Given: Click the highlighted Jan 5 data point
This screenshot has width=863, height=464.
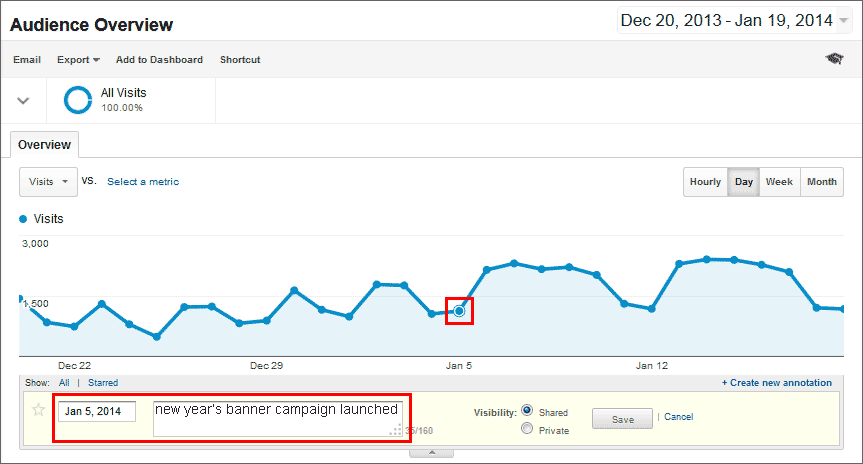Looking at the screenshot, I should [459, 312].
